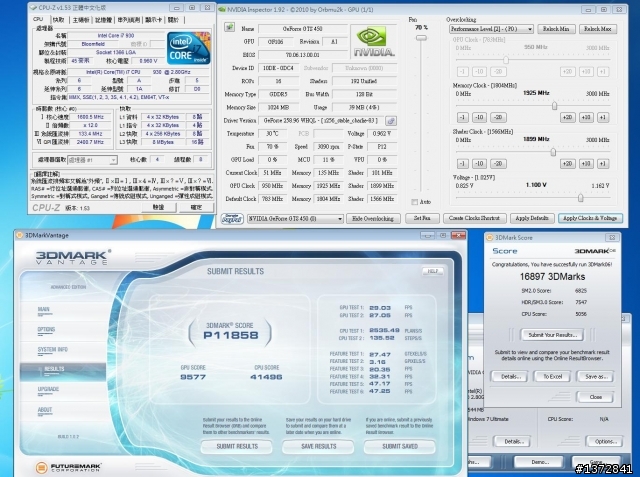Click the Unlock Max button

coord(598,29)
